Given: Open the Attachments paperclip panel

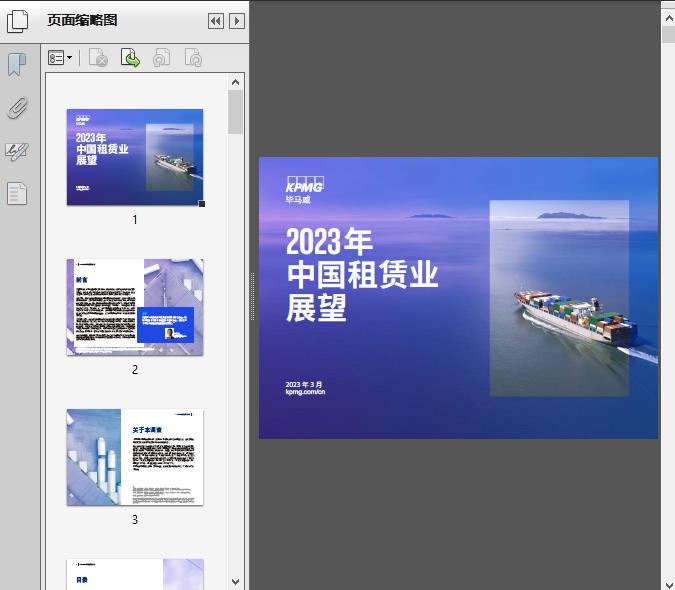Looking at the screenshot, I should [x=17, y=108].
